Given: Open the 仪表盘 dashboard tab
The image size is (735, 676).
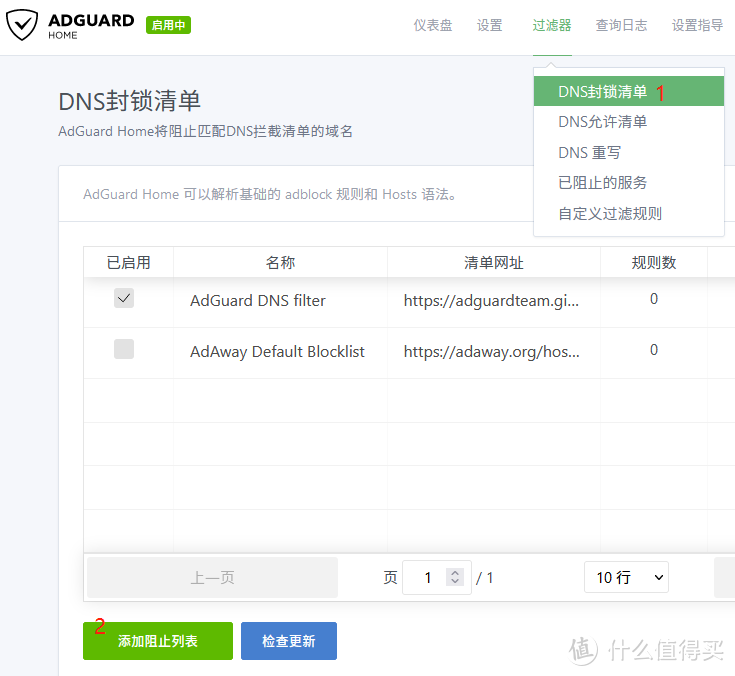Looking at the screenshot, I should click(433, 25).
